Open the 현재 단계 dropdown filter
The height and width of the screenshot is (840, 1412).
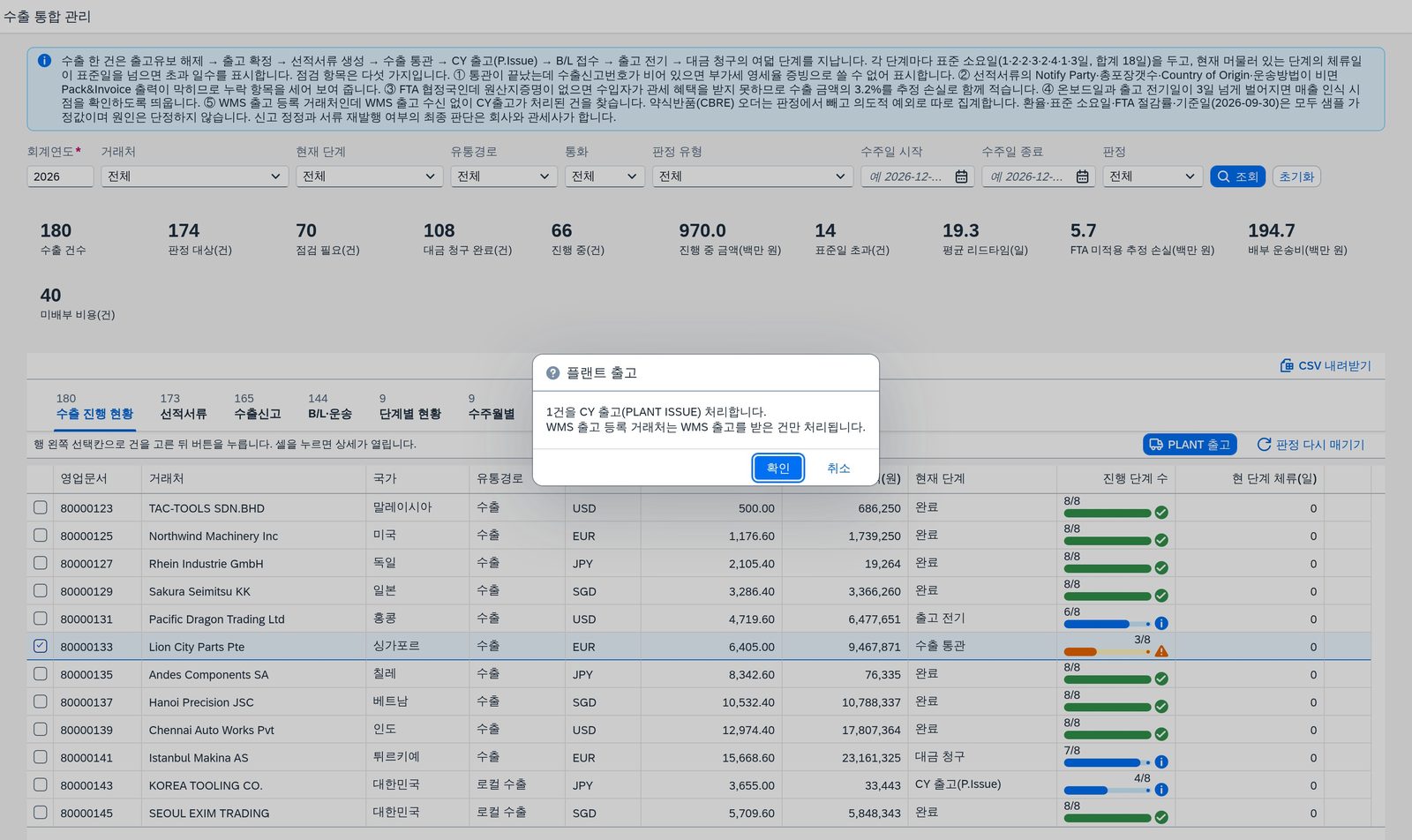pos(369,176)
